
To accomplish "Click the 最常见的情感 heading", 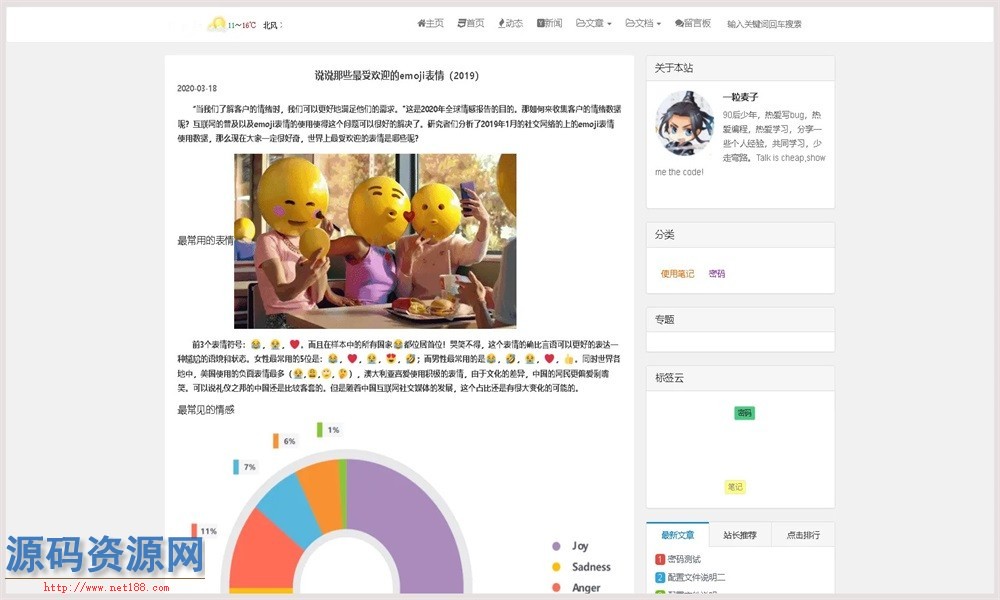I will tap(206, 409).
